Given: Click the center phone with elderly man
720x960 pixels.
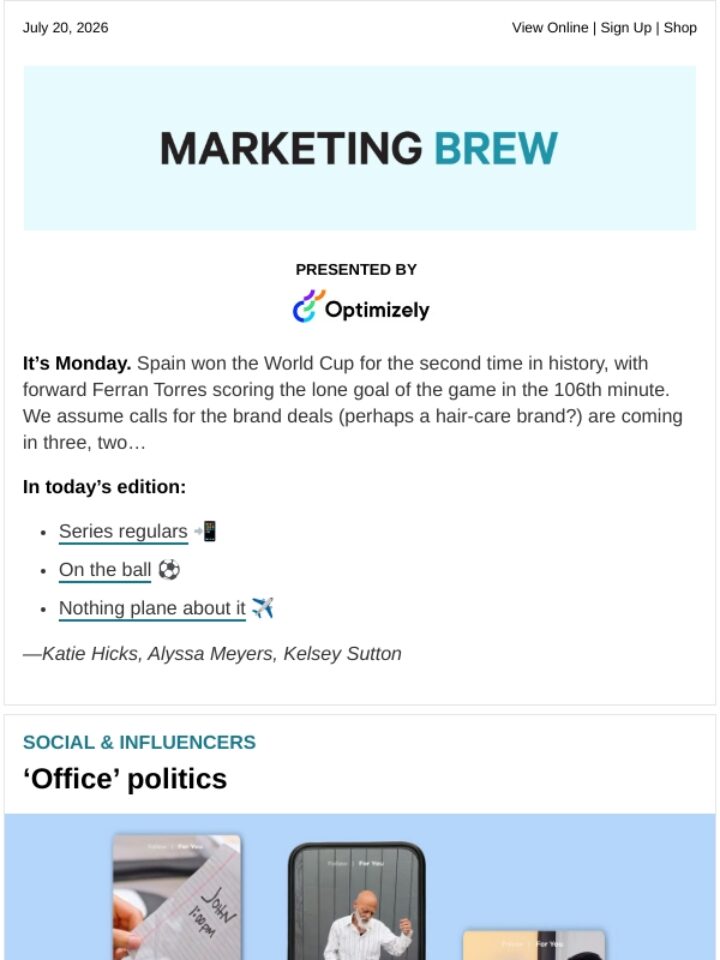Looking at the screenshot, I should pos(356,901).
